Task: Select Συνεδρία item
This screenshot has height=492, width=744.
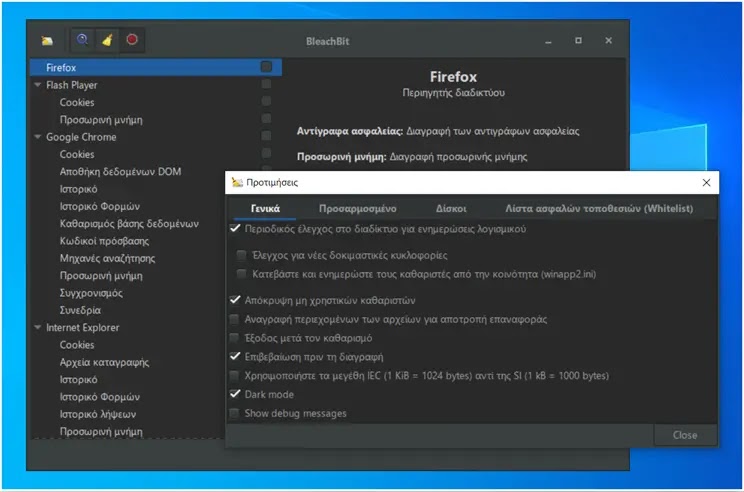Action: pos(80,310)
